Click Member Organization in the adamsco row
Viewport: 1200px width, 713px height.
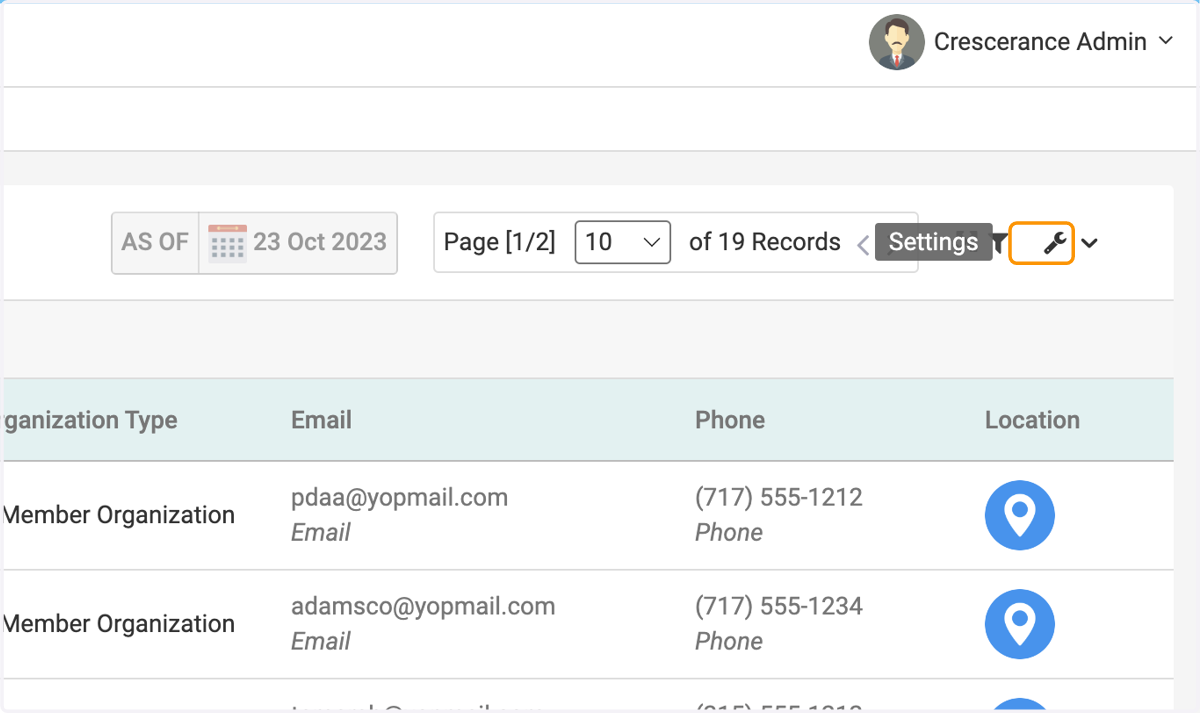pos(119,624)
